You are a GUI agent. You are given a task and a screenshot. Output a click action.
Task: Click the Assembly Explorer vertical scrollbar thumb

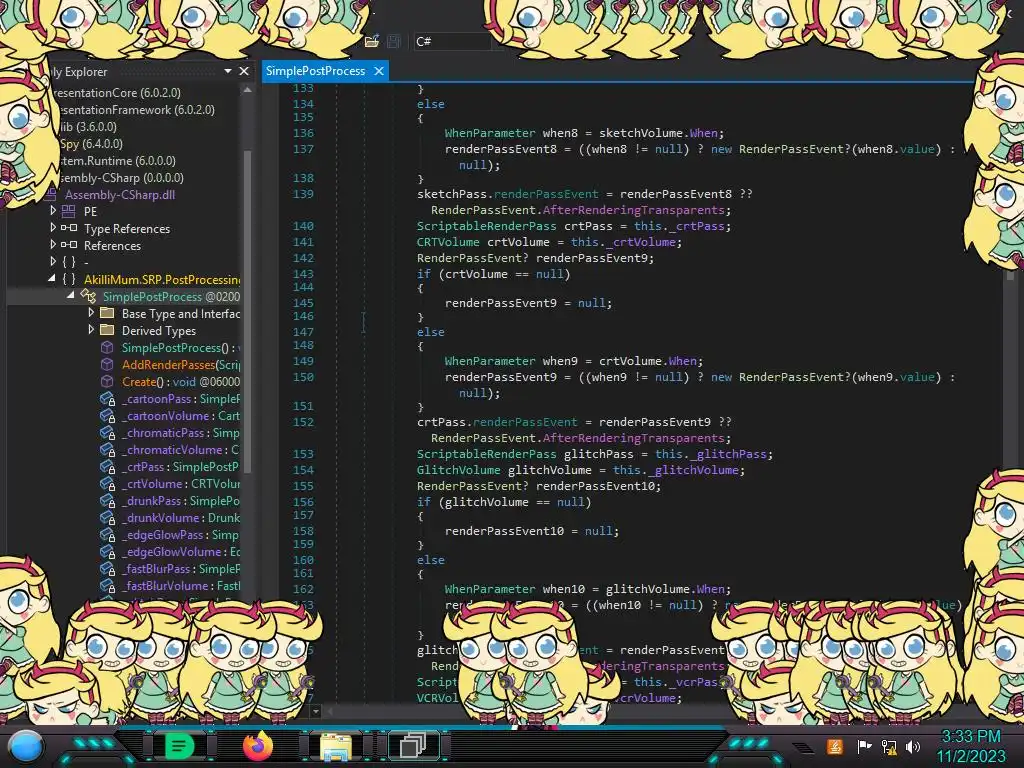click(x=248, y=310)
